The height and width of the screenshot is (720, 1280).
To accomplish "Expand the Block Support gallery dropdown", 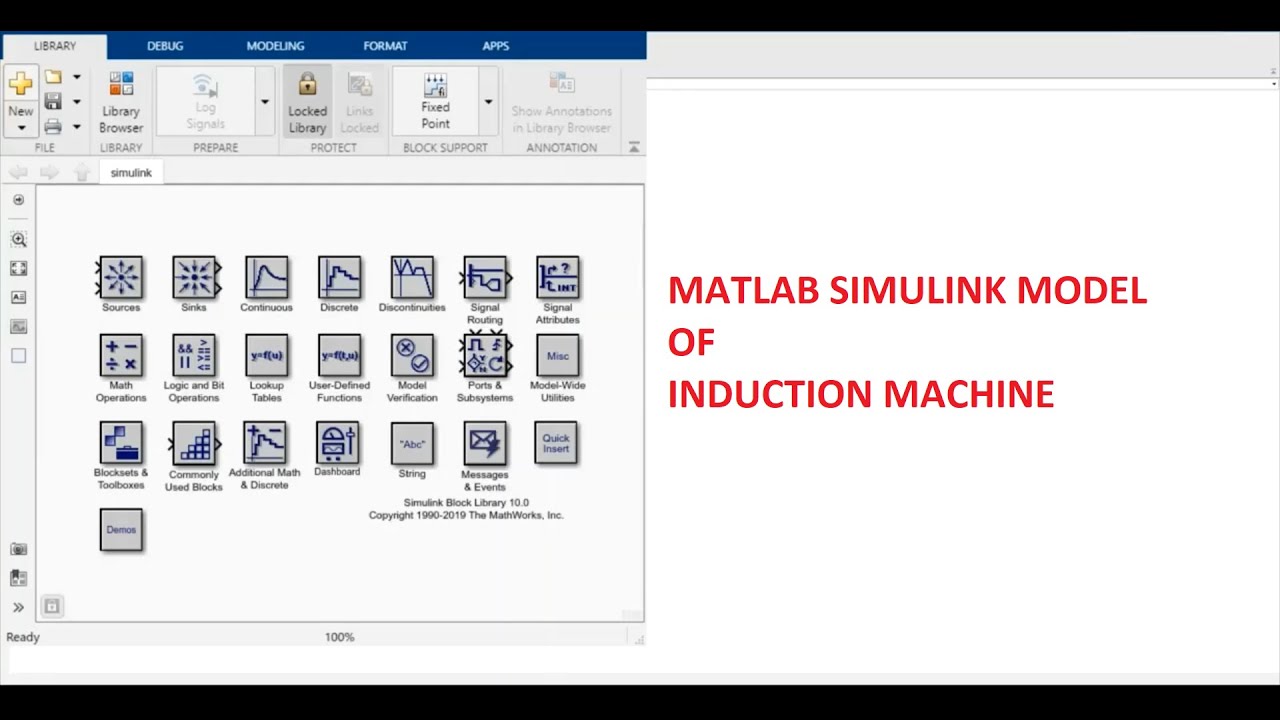I will tap(488, 102).
